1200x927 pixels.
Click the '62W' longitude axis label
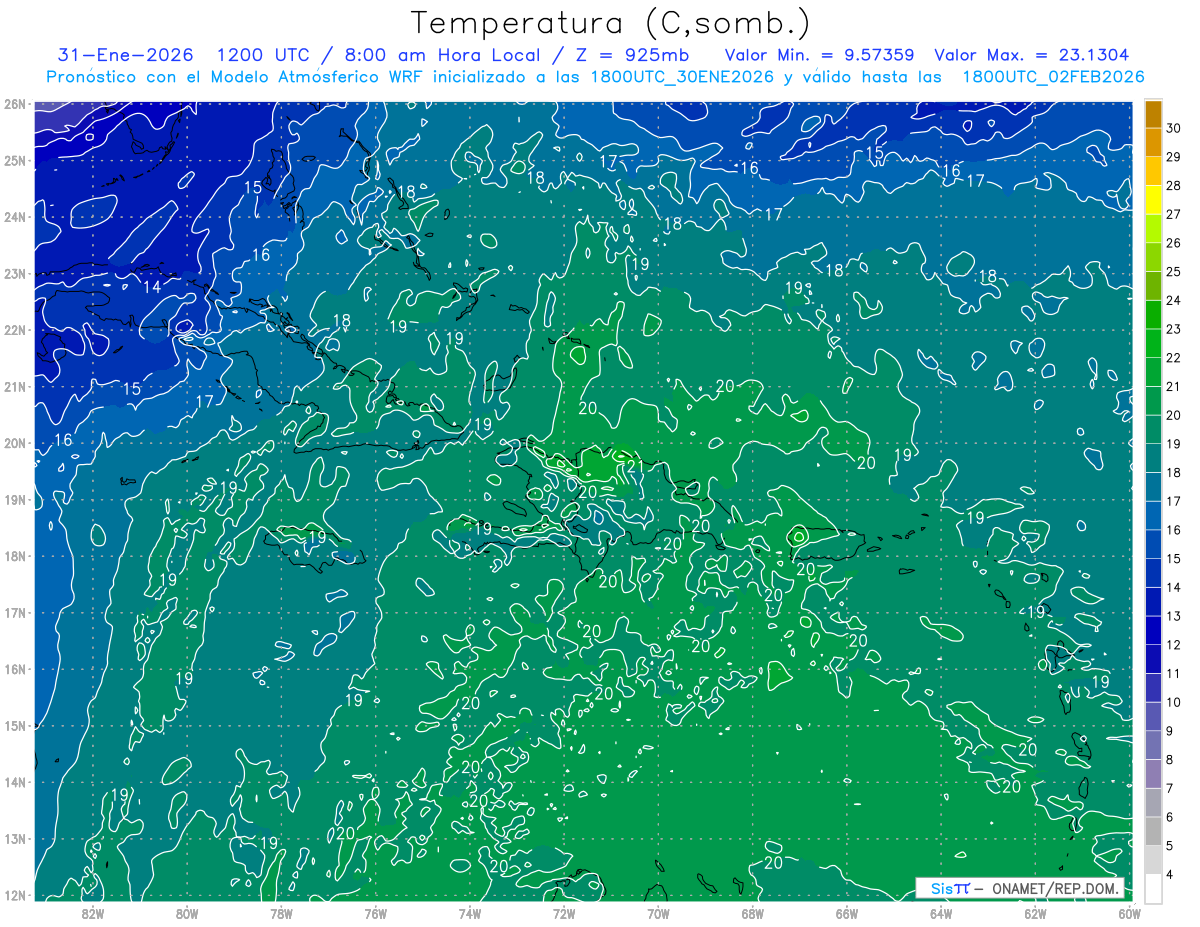1035,913
